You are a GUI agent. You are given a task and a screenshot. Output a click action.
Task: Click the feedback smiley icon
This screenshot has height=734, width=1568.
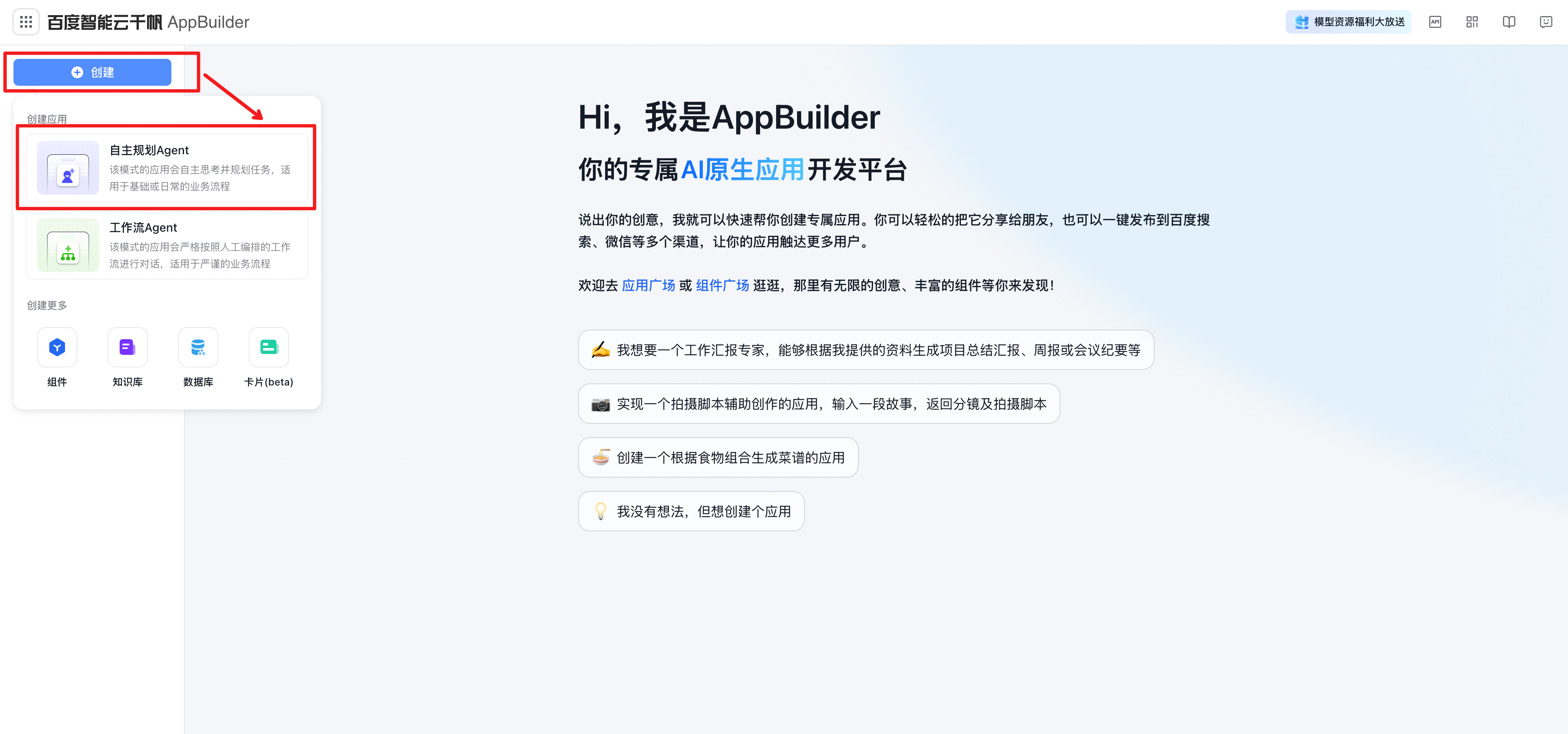[x=1545, y=22]
